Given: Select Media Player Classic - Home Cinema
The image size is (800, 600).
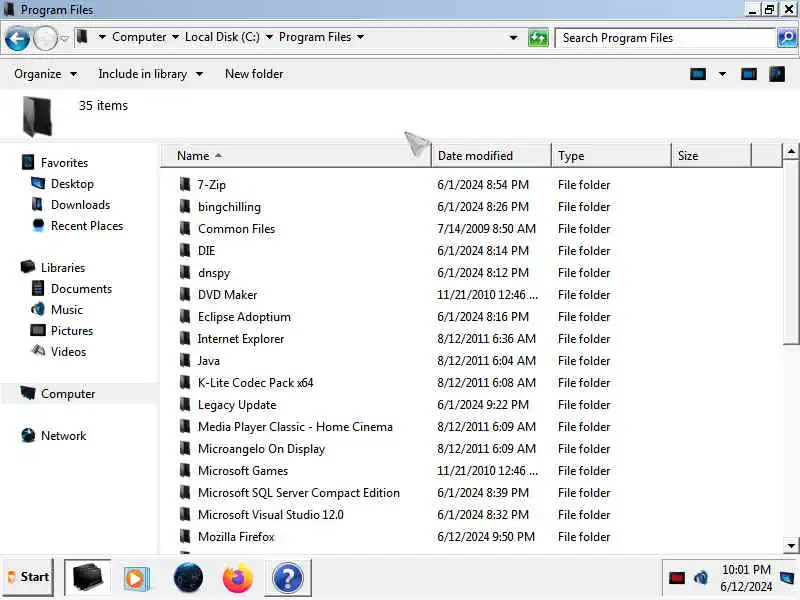Looking at the screenshot, I should coord(295,427).
